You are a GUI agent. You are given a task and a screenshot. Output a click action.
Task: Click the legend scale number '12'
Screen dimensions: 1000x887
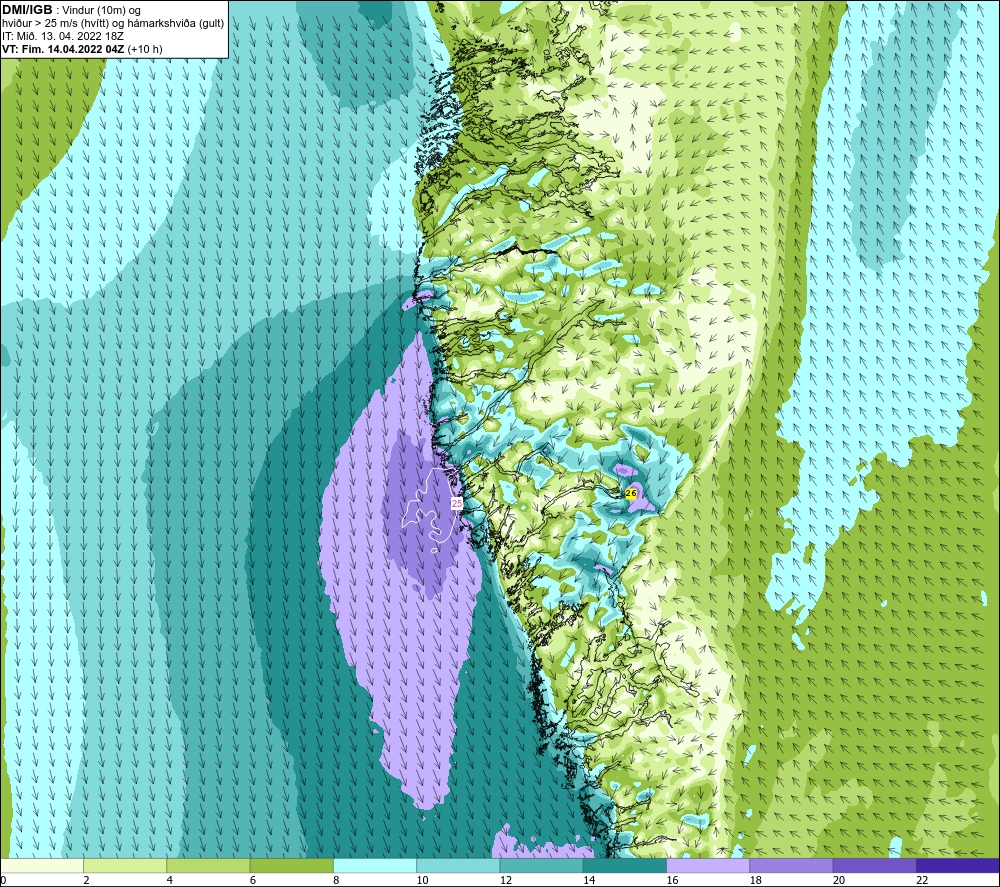(x=506, y=880)
